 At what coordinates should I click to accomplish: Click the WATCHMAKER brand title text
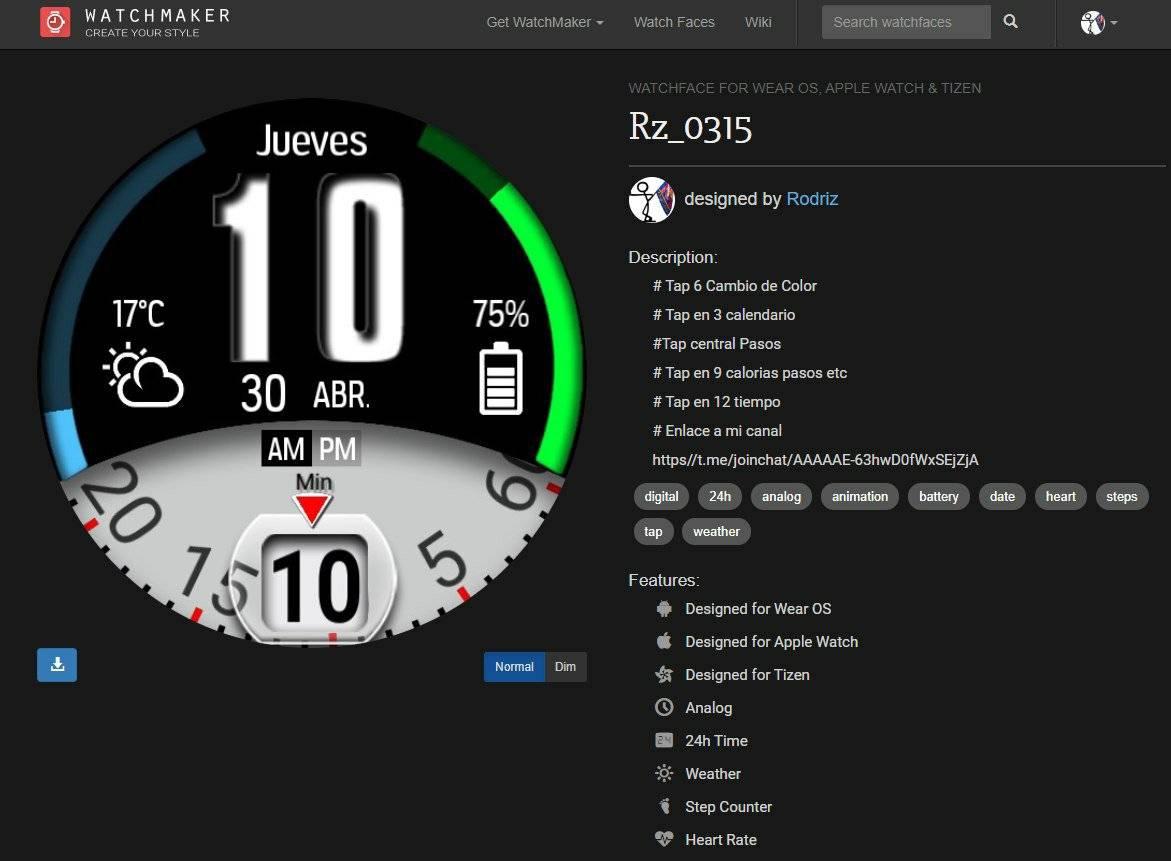(x=158, y=16)
